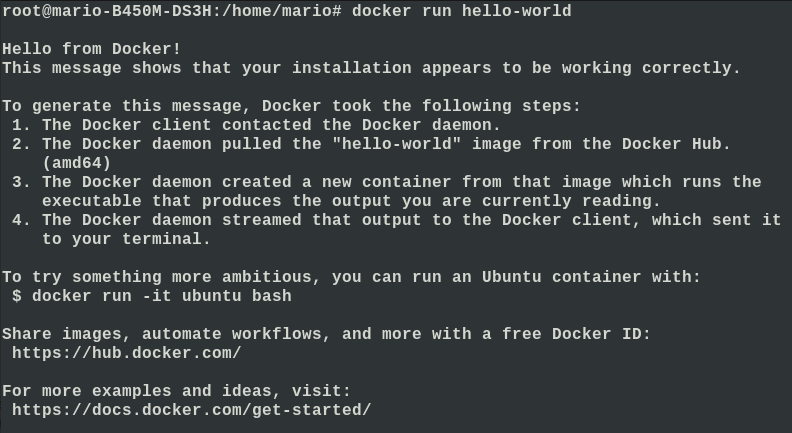The height and width of the screenshot is (433, 792).
Task: Click the root@mario-B450M-DS3H prompt text
Action: (107, 11)
